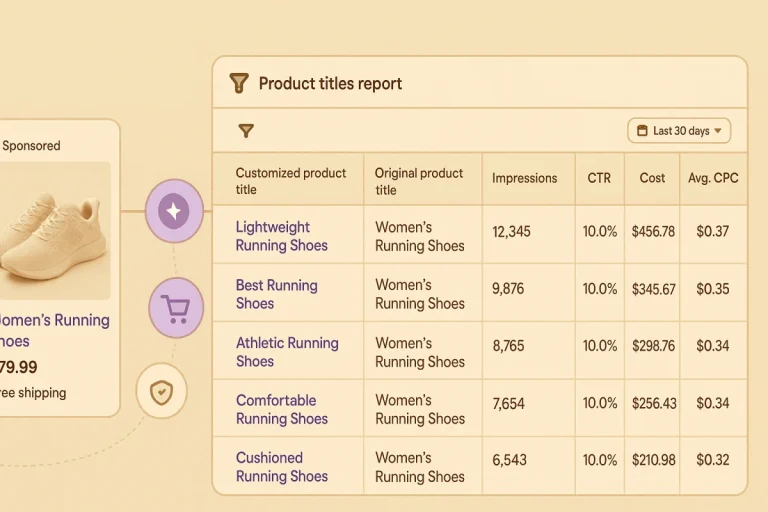
Task: Sort by Avg. CPC column header
Action: pyautogui.click(x=713, y=178)
